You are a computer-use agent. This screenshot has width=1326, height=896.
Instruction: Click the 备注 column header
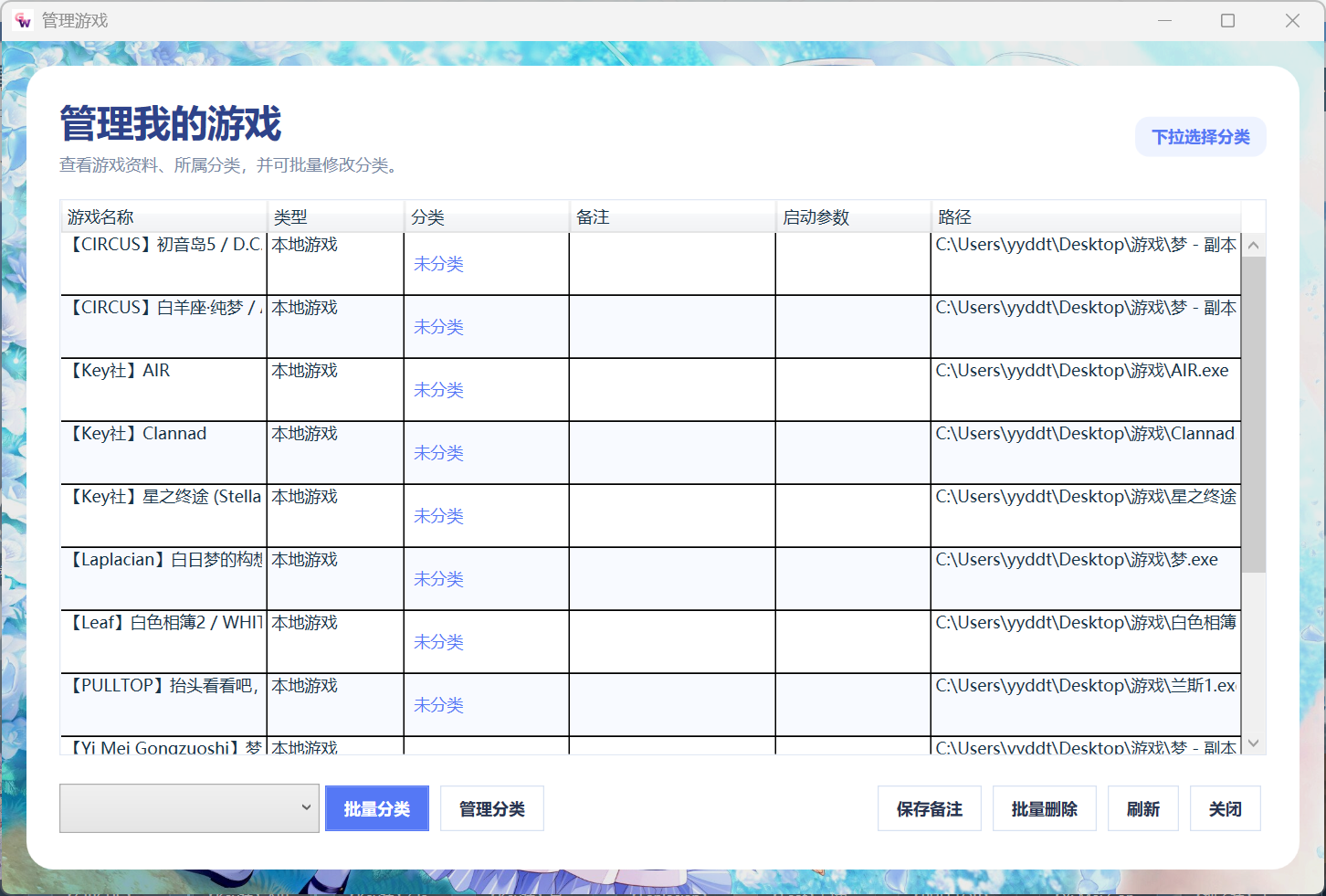(x=672, y=217)
